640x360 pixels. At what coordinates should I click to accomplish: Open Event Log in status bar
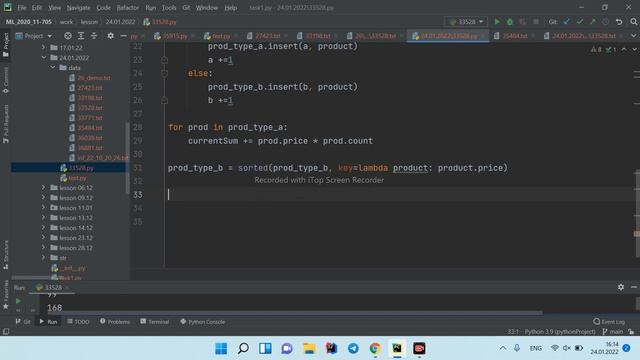pyautogui.click(x=609, y=322)
